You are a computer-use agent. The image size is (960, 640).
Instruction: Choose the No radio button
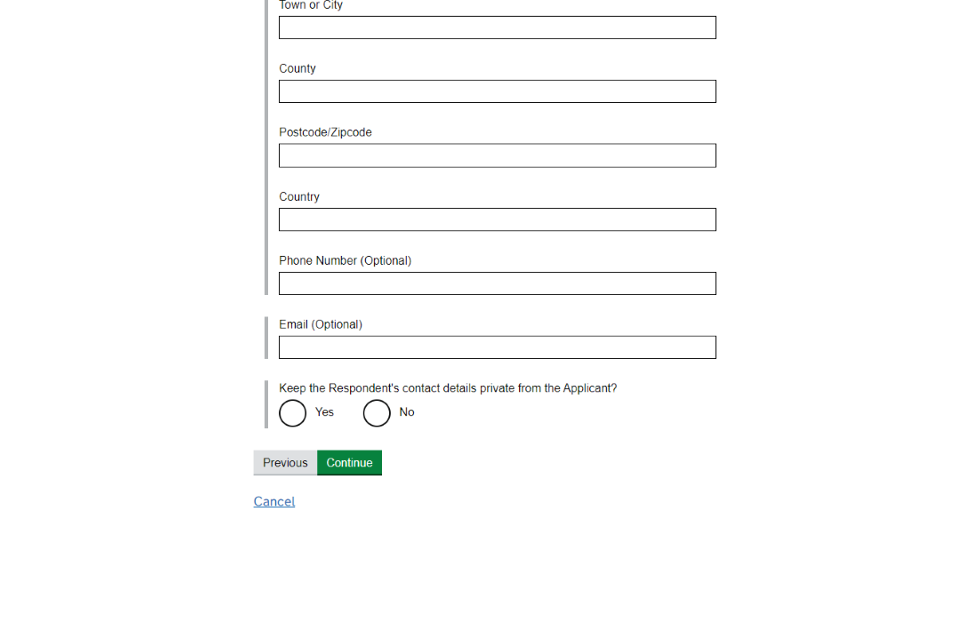tap(377, 413)
